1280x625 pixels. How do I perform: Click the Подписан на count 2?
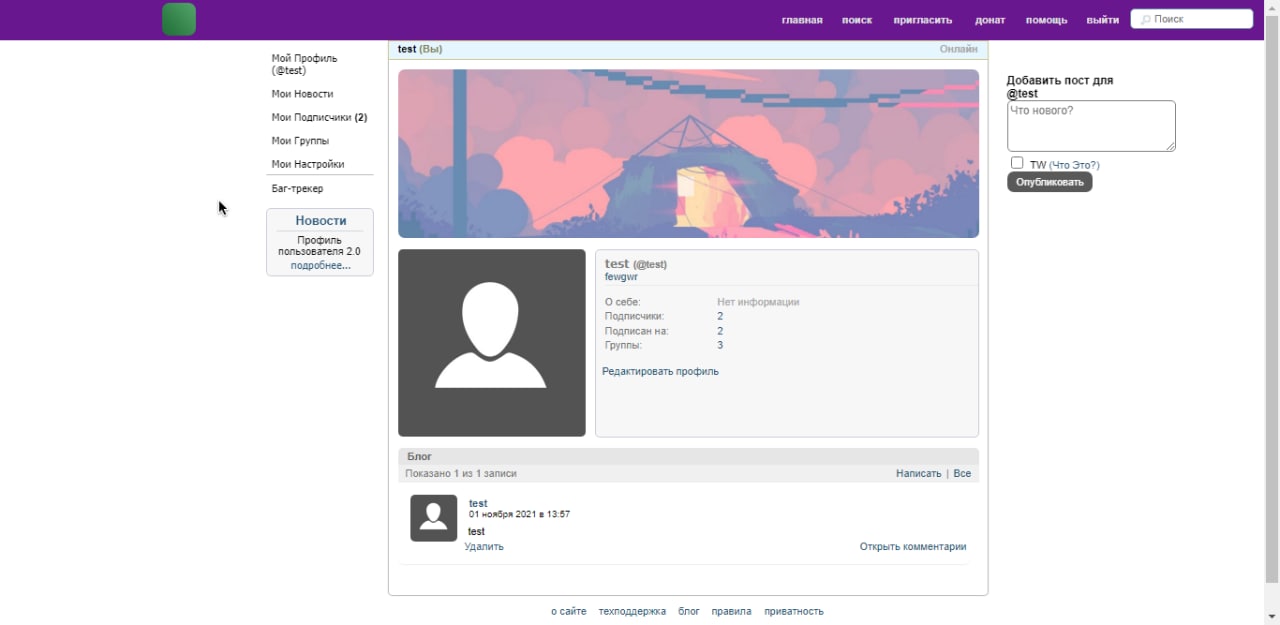pos(720,331)
